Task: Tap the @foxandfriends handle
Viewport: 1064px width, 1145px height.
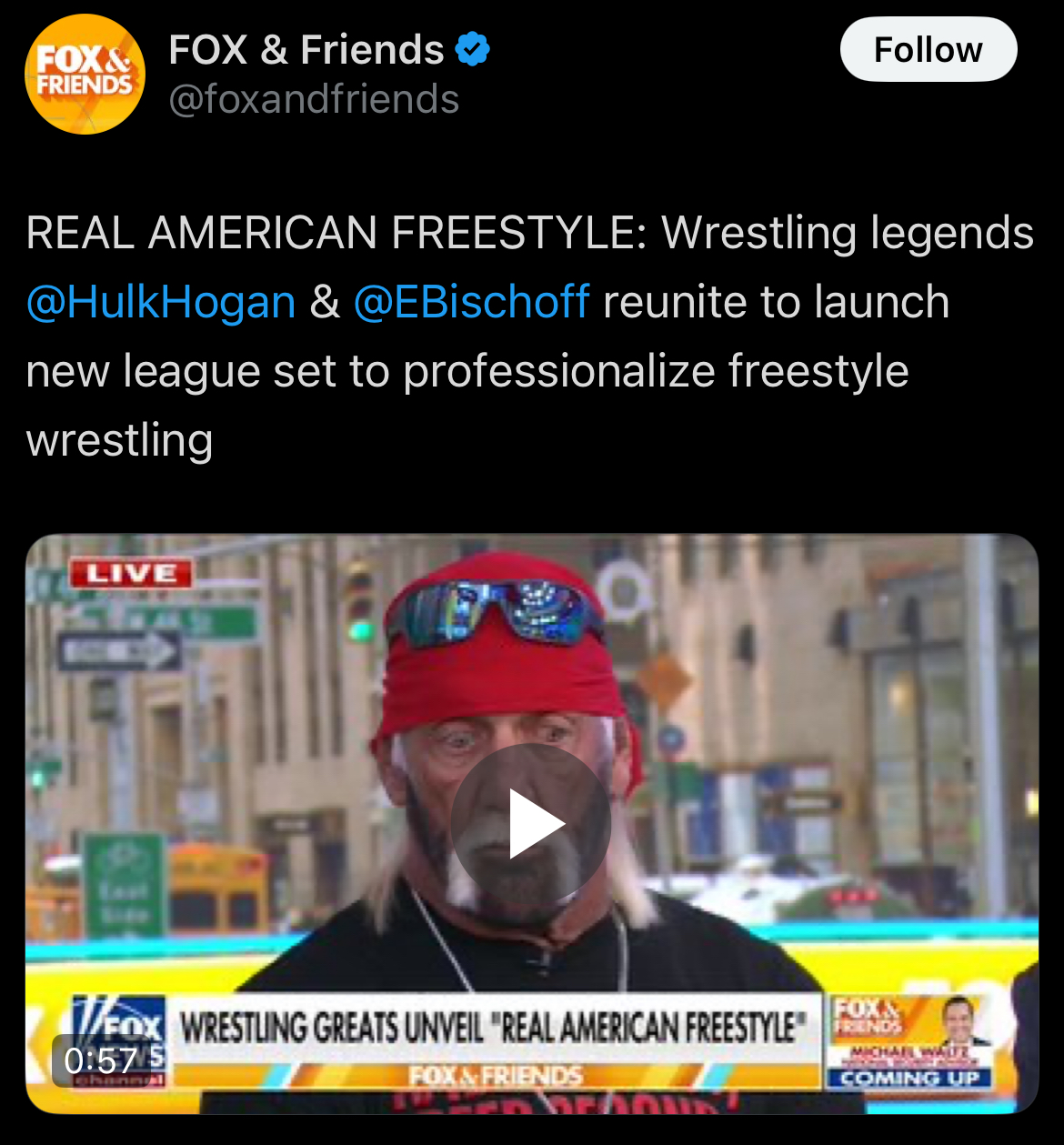Action: 314,99
